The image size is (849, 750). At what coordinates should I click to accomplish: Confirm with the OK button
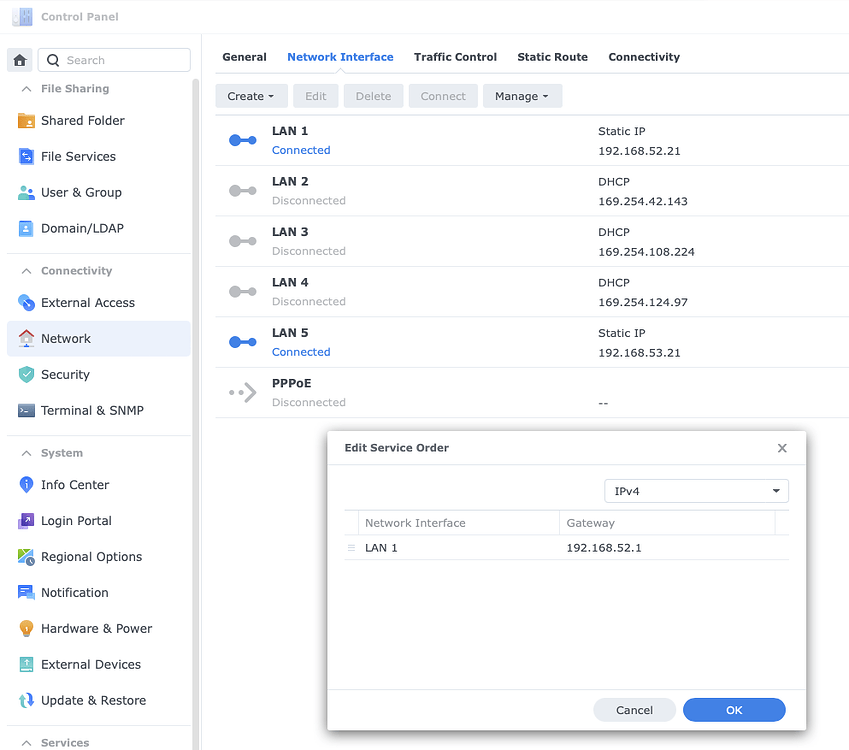tap(734, 710)
